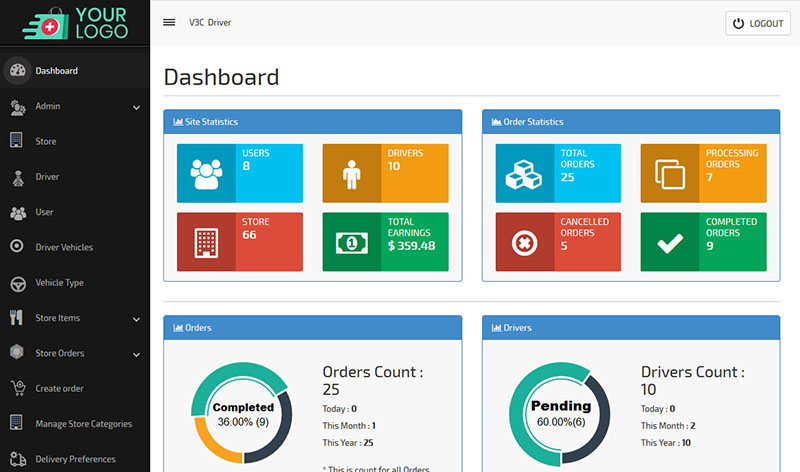
Task: Click the TOTAL EARNINGS $359.48 tile
Action: [x=385, y=242]
